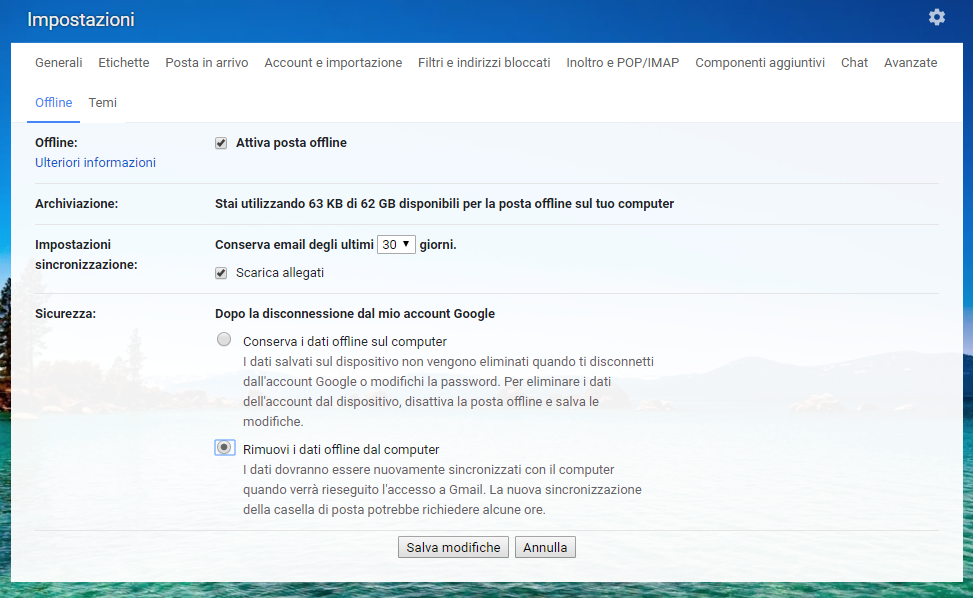Select Conserva i dati offline sul computer
This screenshot has height=598, width=973.
click(224, 339)
